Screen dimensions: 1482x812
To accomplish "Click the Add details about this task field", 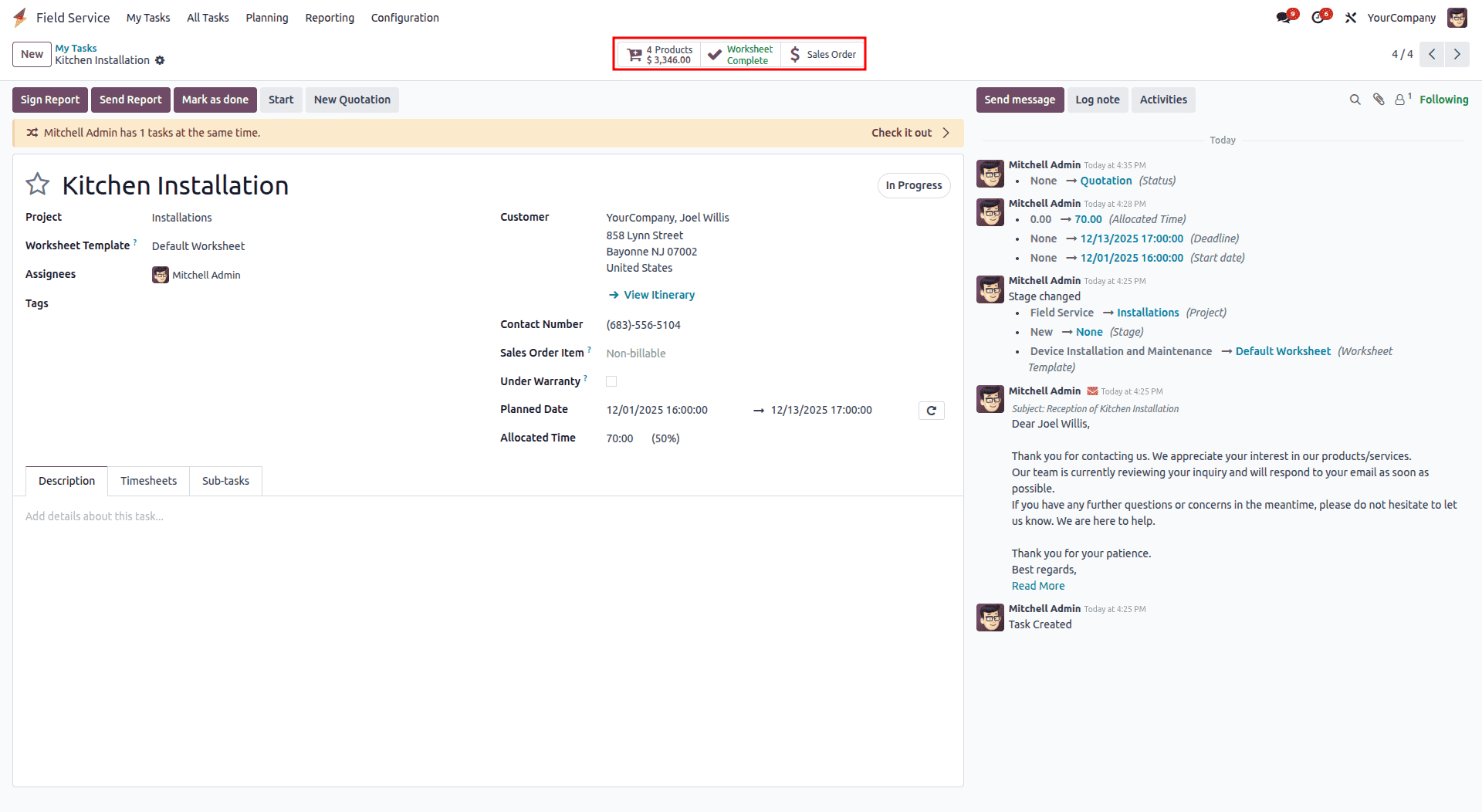I will (95, 516).
